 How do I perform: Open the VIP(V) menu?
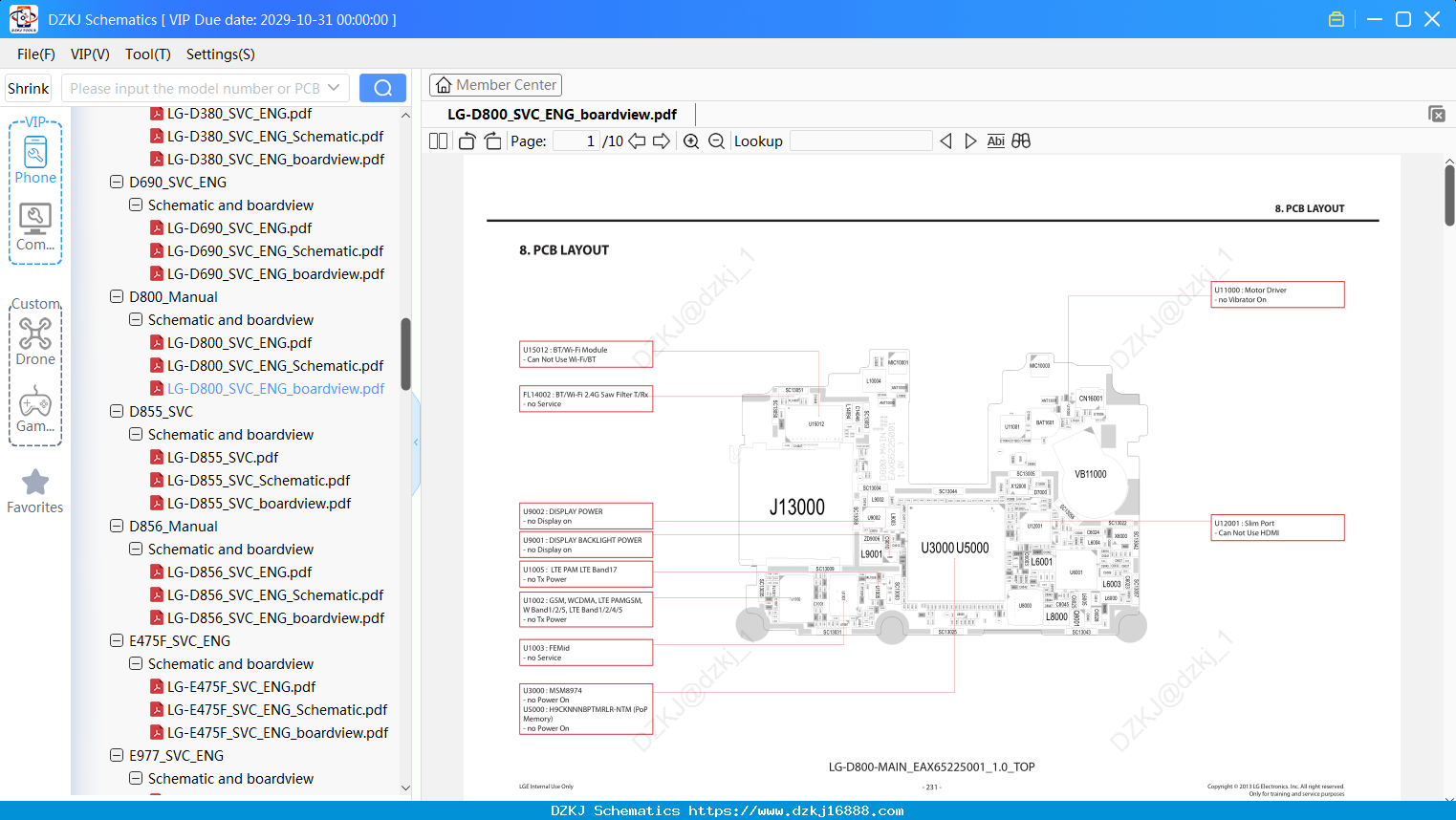[x=90, y=54]
